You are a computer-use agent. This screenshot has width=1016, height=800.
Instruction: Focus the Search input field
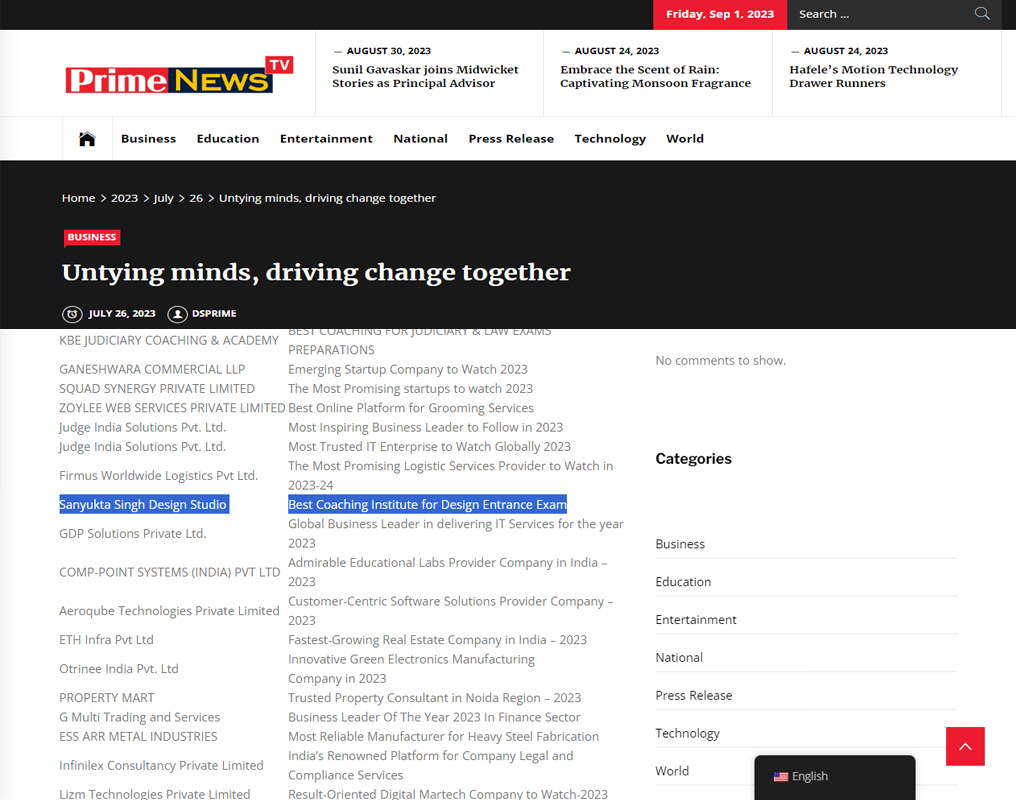coord(881,14)
